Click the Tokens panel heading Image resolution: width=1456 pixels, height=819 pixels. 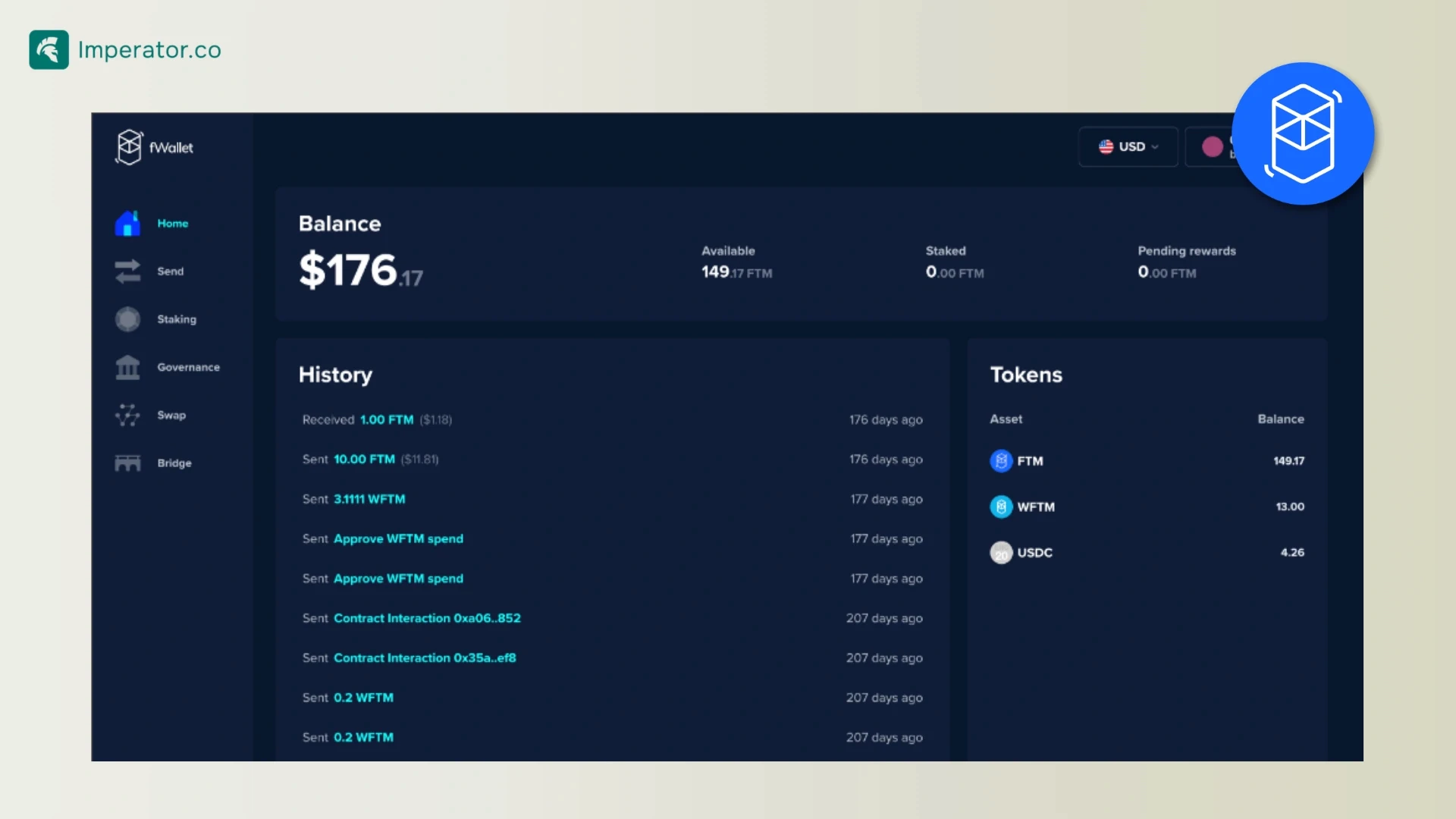(x=1026, y=375)
